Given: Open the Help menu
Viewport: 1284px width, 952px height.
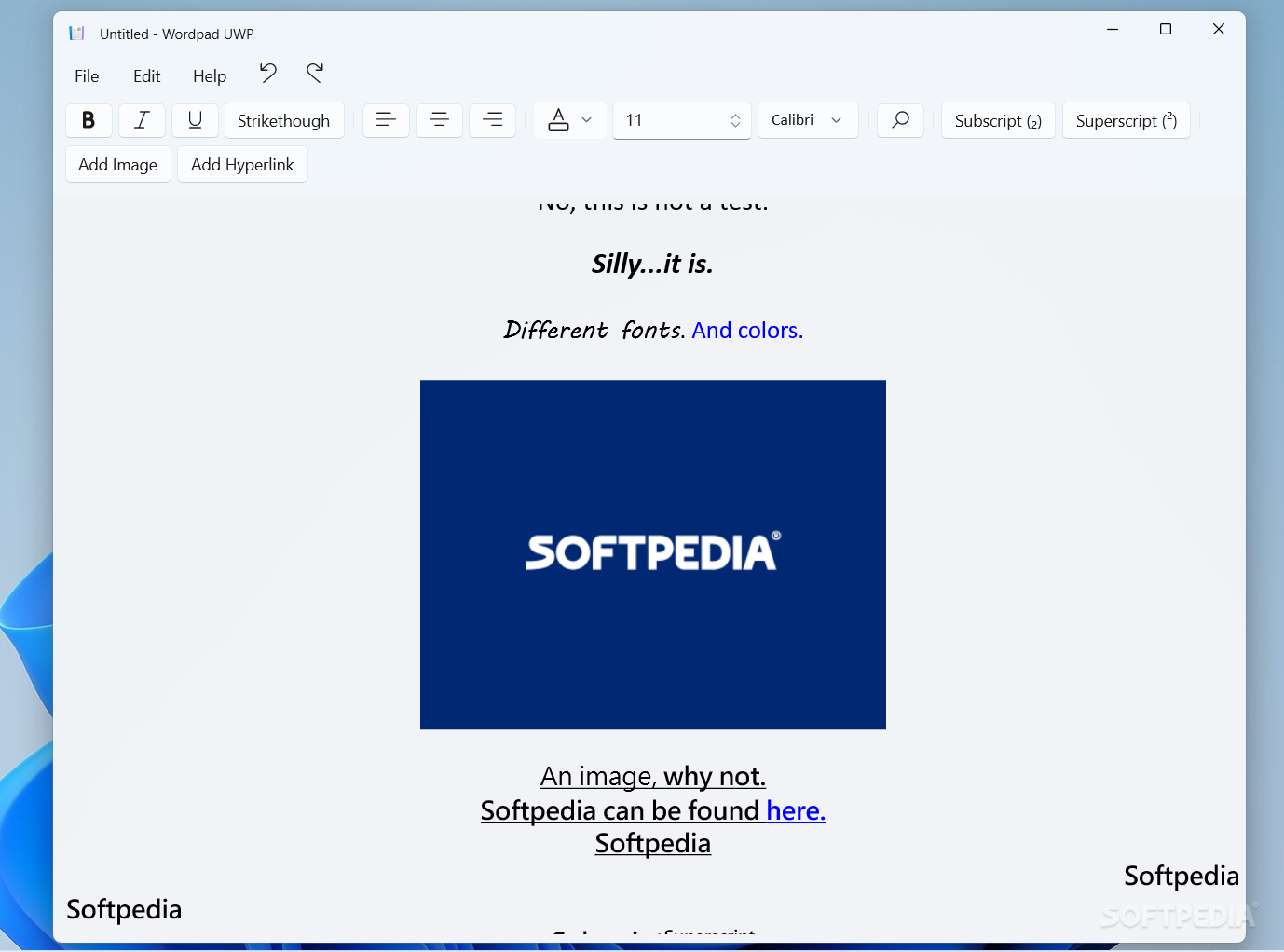Looking at the screenshot, I should (210, 76).
